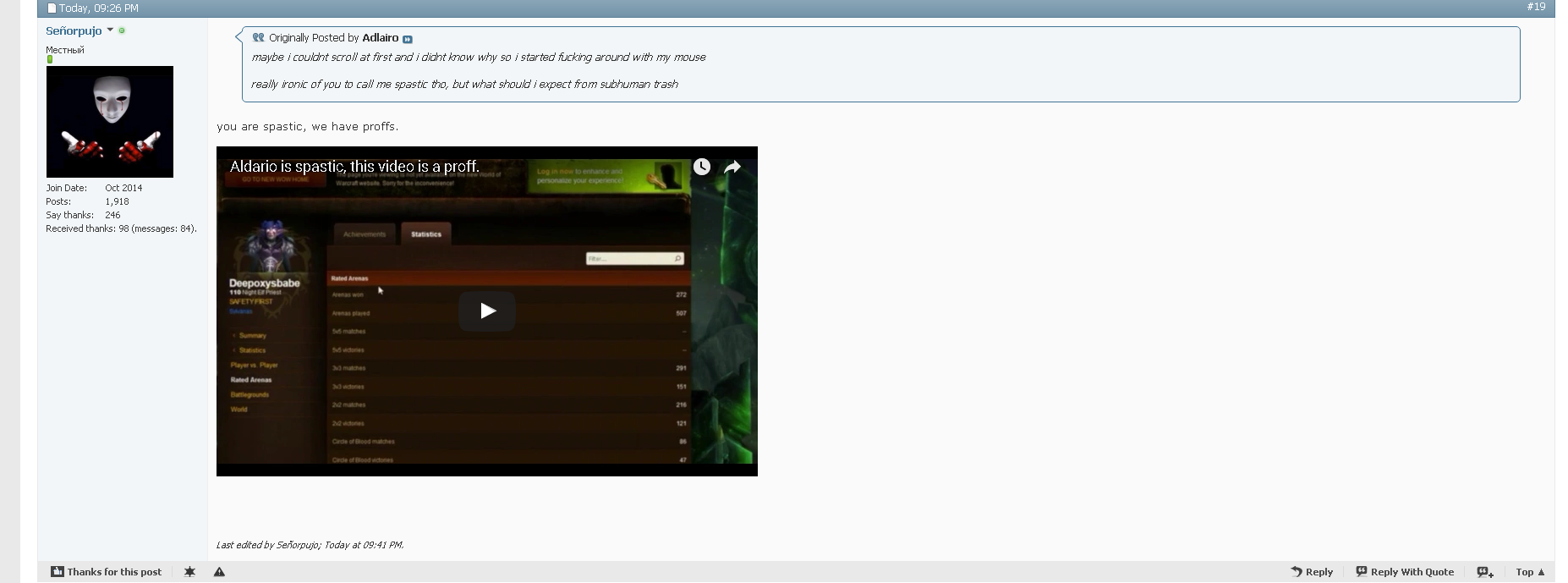This screenshot has height=583, width=1568.
Task: Click the "Last edited by Señorpujo" note
Action: (x=310, y=545)
